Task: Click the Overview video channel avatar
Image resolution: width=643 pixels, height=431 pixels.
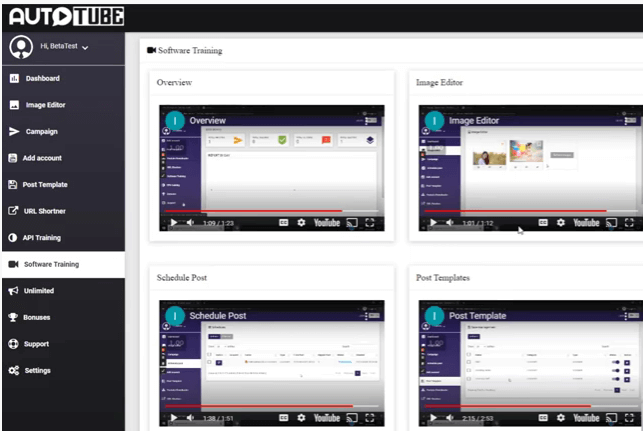Action: click(175, 121)
